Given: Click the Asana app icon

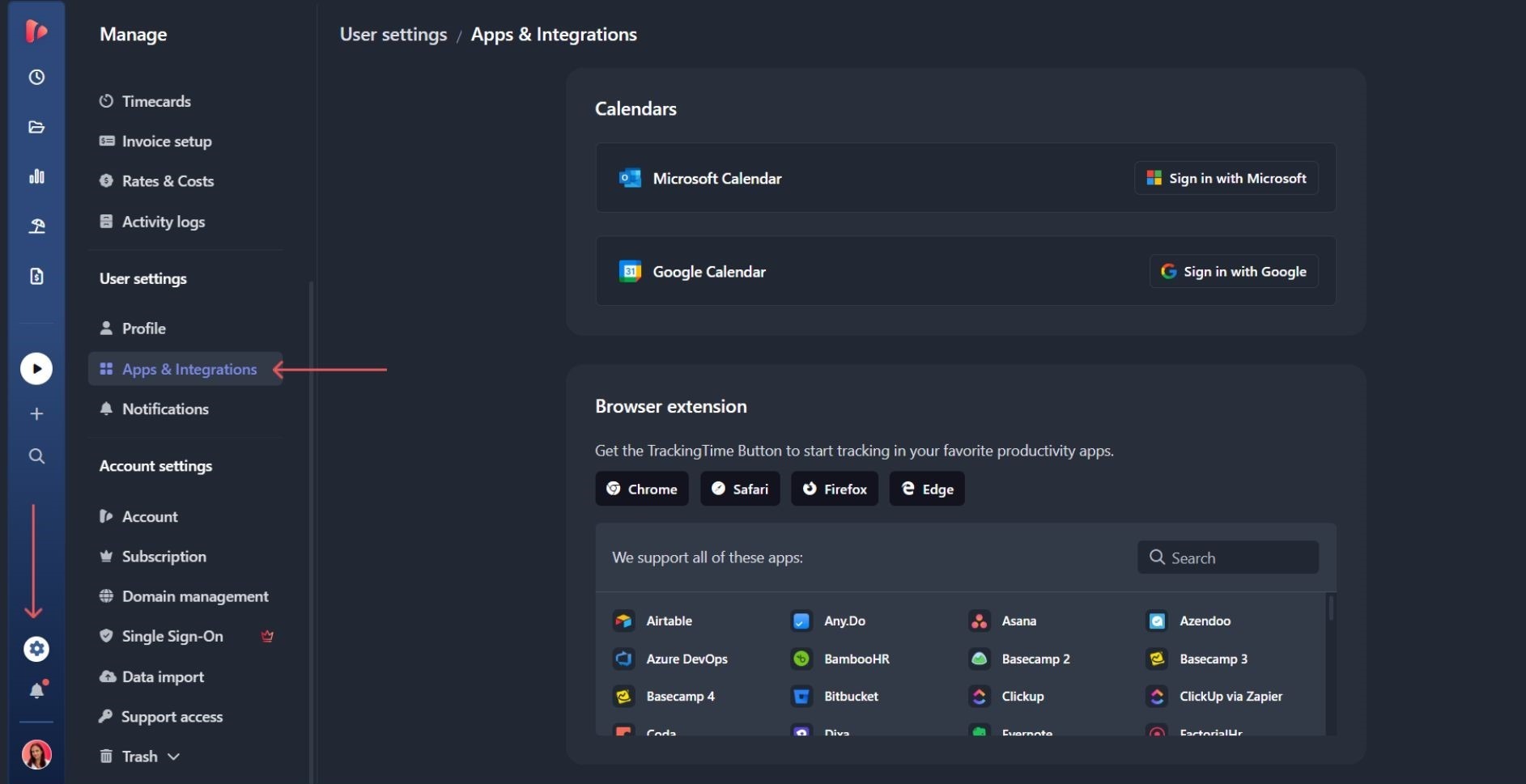Looking at the screenshot, I should [980, 621].
